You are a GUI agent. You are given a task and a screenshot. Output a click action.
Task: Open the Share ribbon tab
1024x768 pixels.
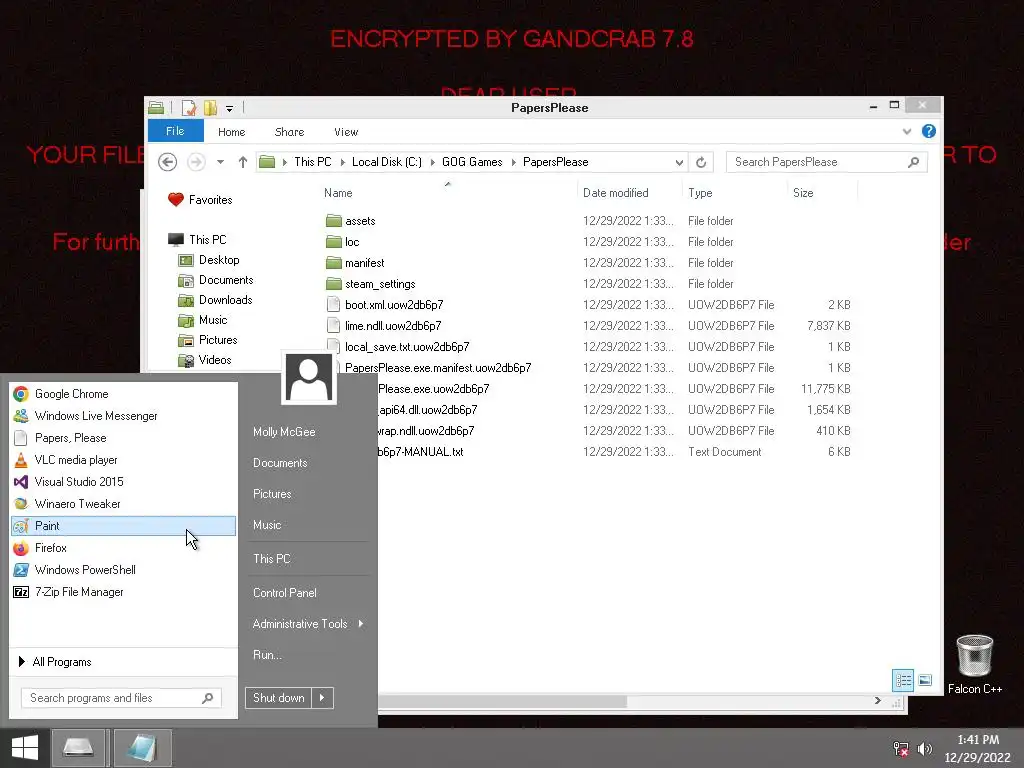click(289, 132)
